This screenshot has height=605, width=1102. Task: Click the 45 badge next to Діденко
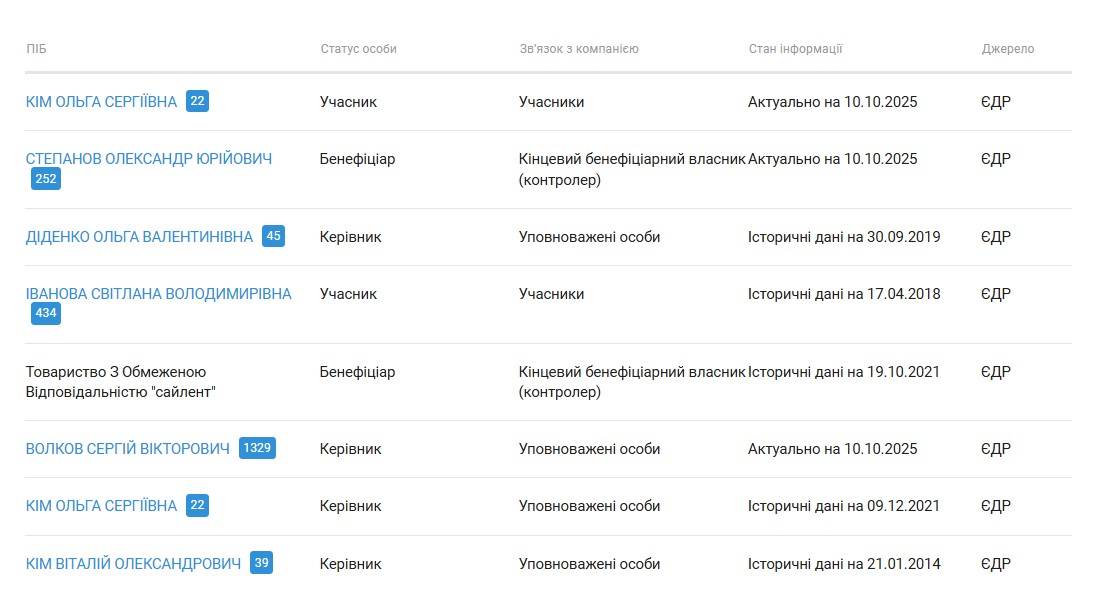pos(273,236)
